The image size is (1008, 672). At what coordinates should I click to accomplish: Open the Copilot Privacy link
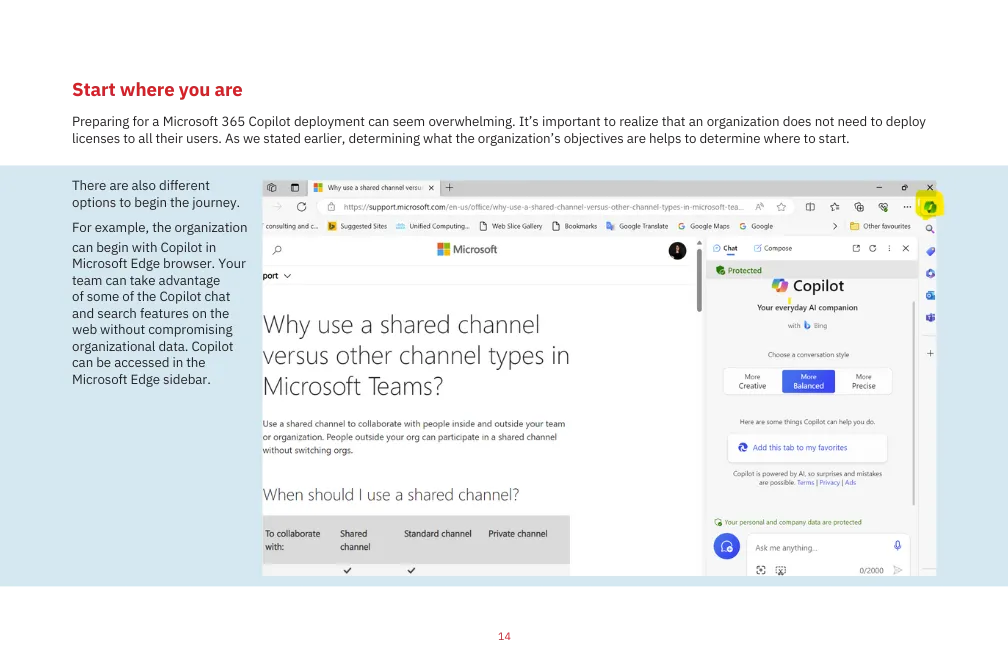(829, 482)
